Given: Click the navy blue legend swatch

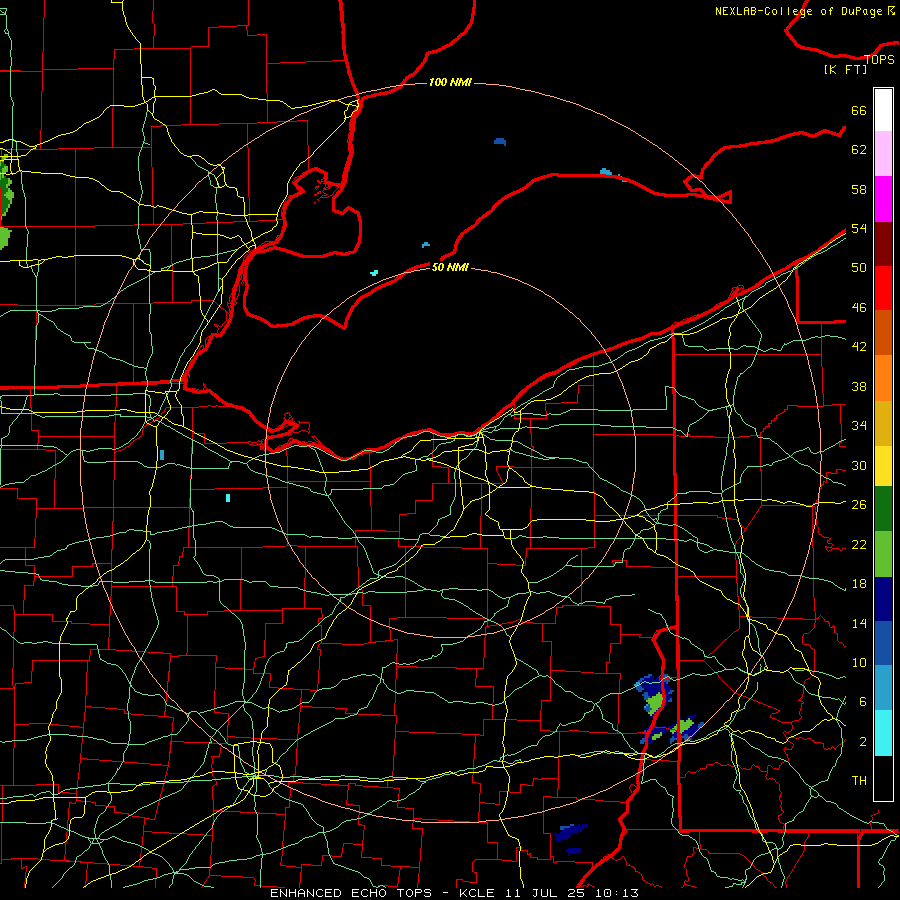Looking at the screenshot, I should click(x=883, y=599).
